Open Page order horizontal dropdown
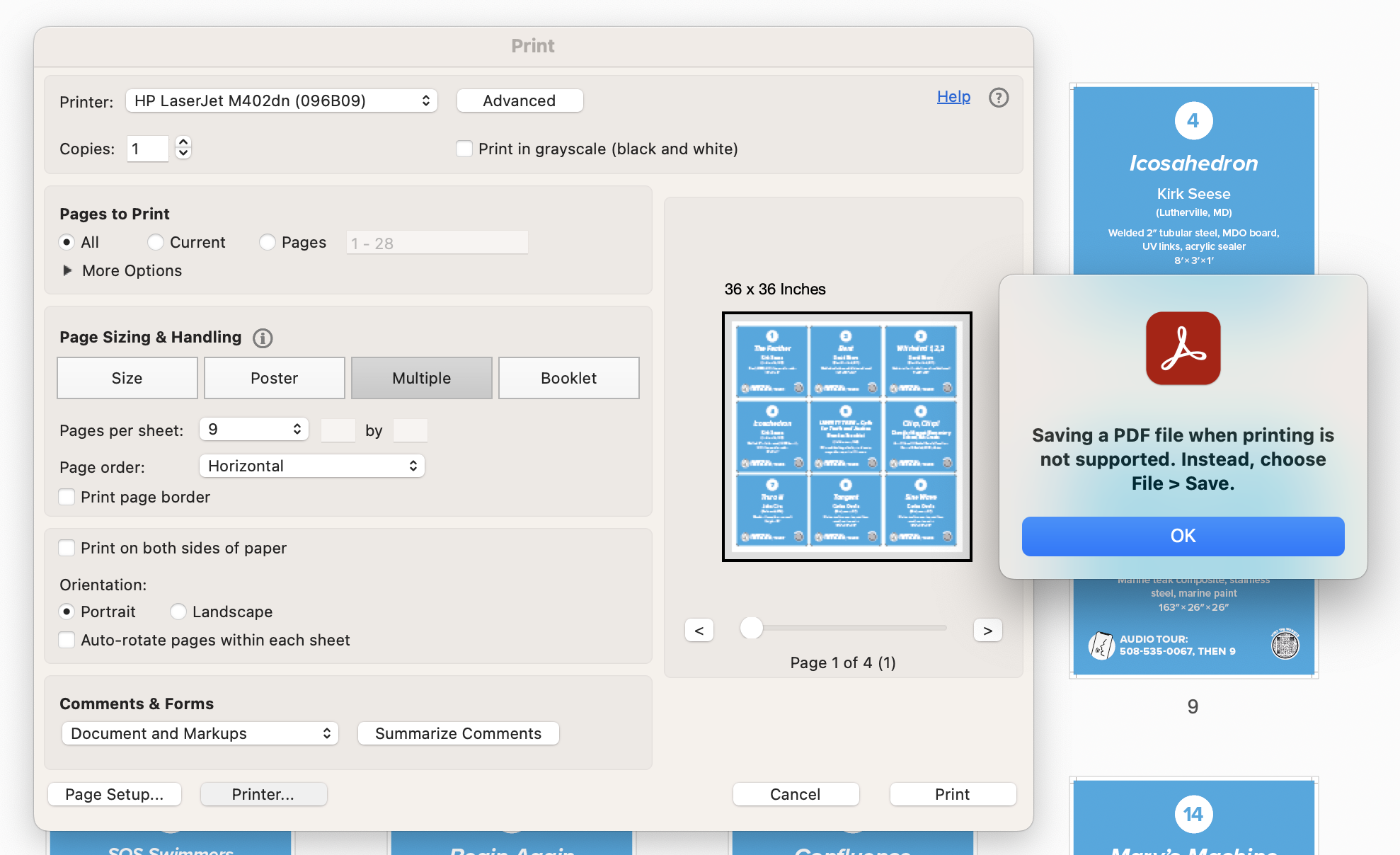The height and width of the screenshot is (855, 1400). tap(310, 466)
